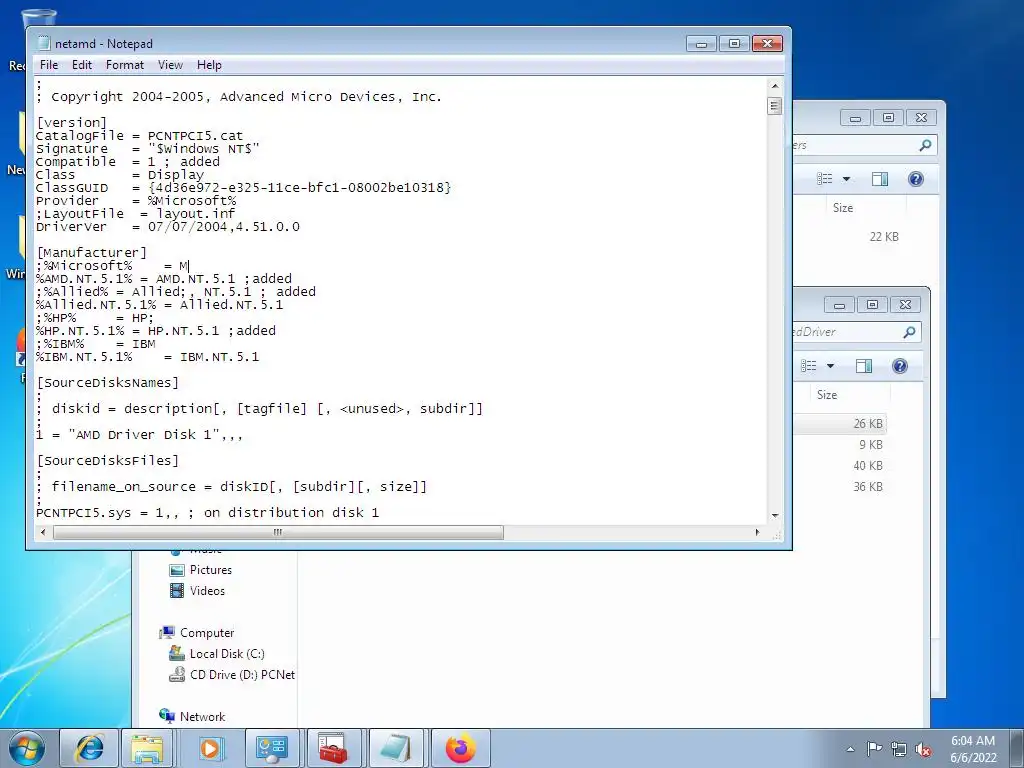
Task: Open the red toolbox taskbar icon
Action: [x=333, y=748]
